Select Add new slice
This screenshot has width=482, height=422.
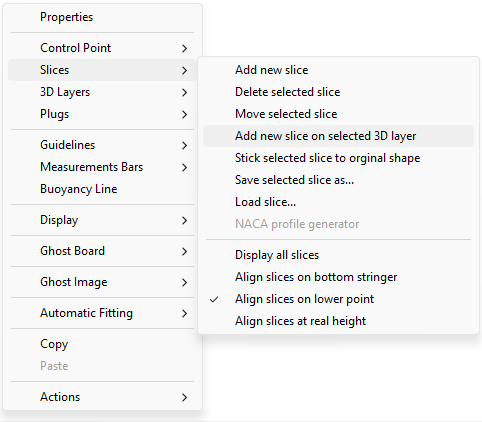coord(338,70)
